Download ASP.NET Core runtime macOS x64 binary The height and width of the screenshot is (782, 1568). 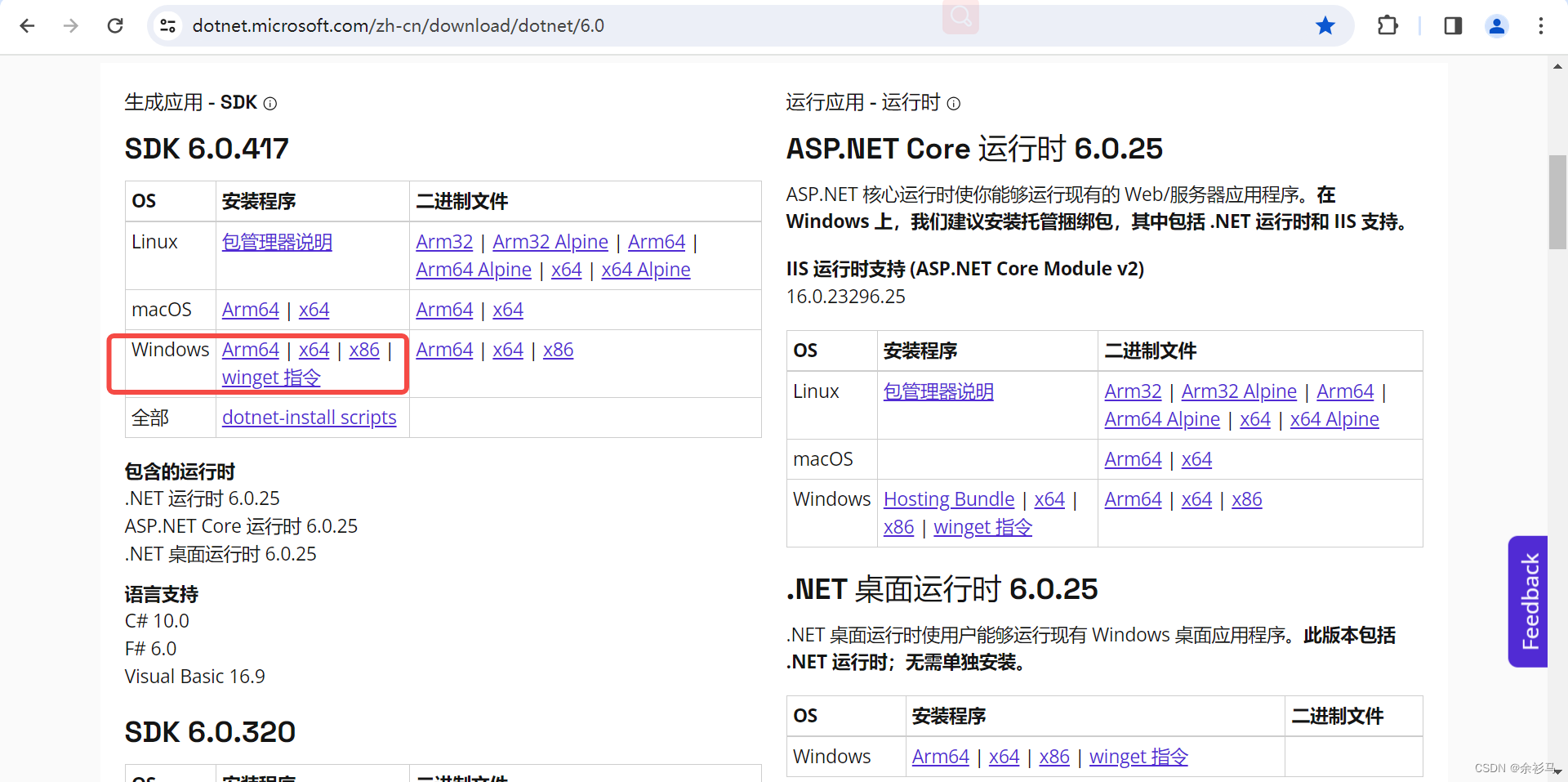[x=1196, y=459]
